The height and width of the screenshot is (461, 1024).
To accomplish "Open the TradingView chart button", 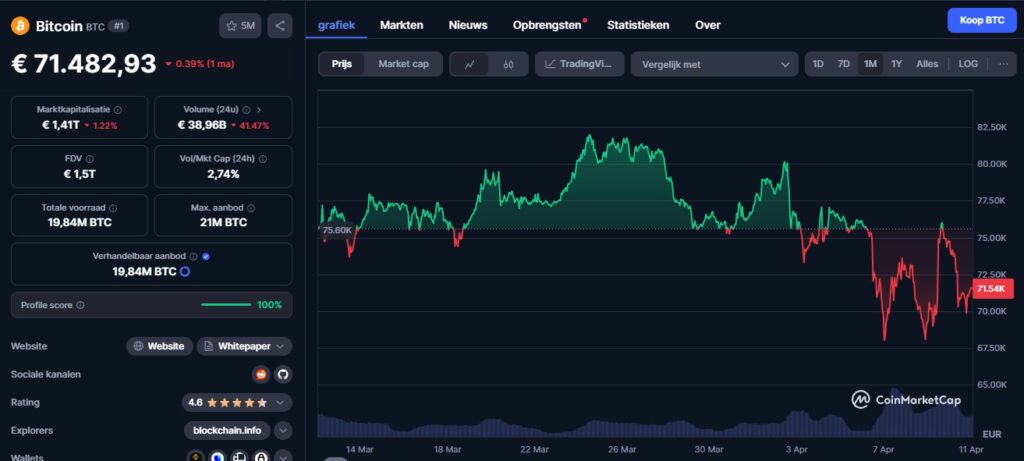I will [x=579, y=64].
